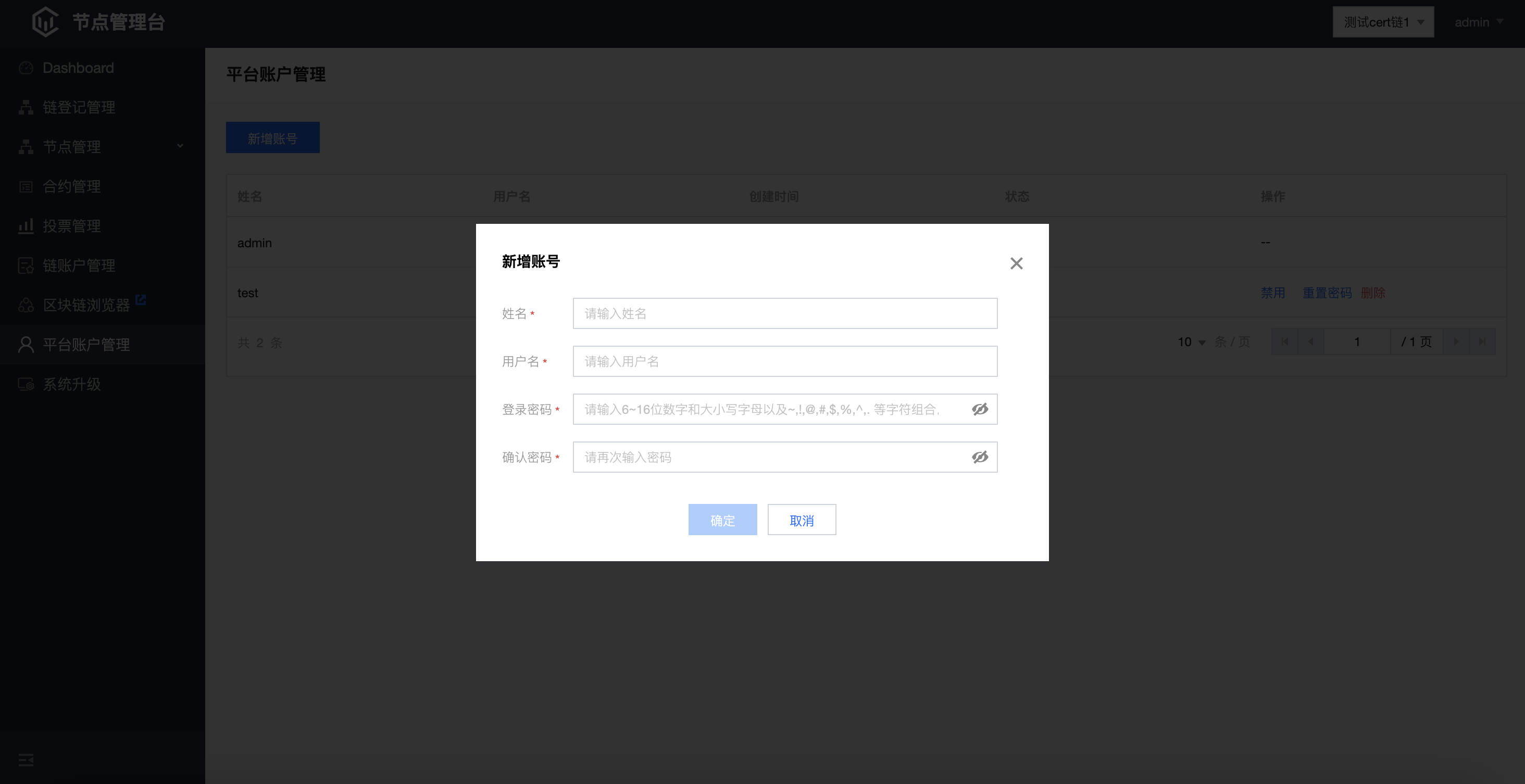
Task: Click the admin table cell
Action: pos(255,243)
